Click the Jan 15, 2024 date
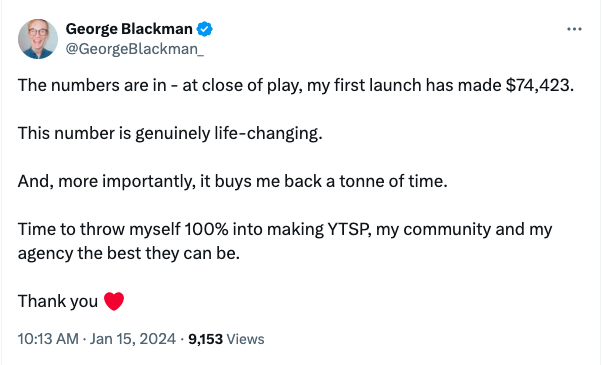This screenshot has width=602, height=365. pos(132,339)
